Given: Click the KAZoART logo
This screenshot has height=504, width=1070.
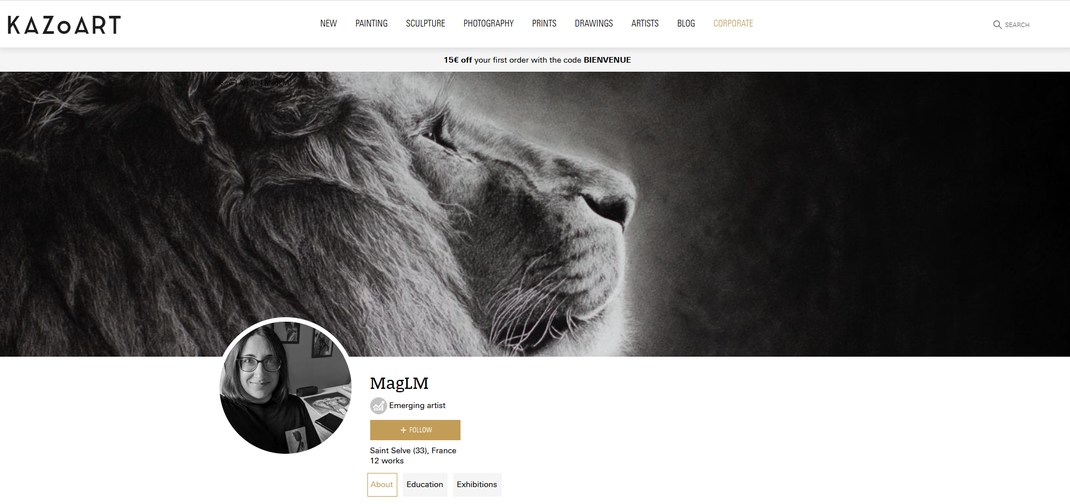Looking at the screenshot, I should coord(64,25).
